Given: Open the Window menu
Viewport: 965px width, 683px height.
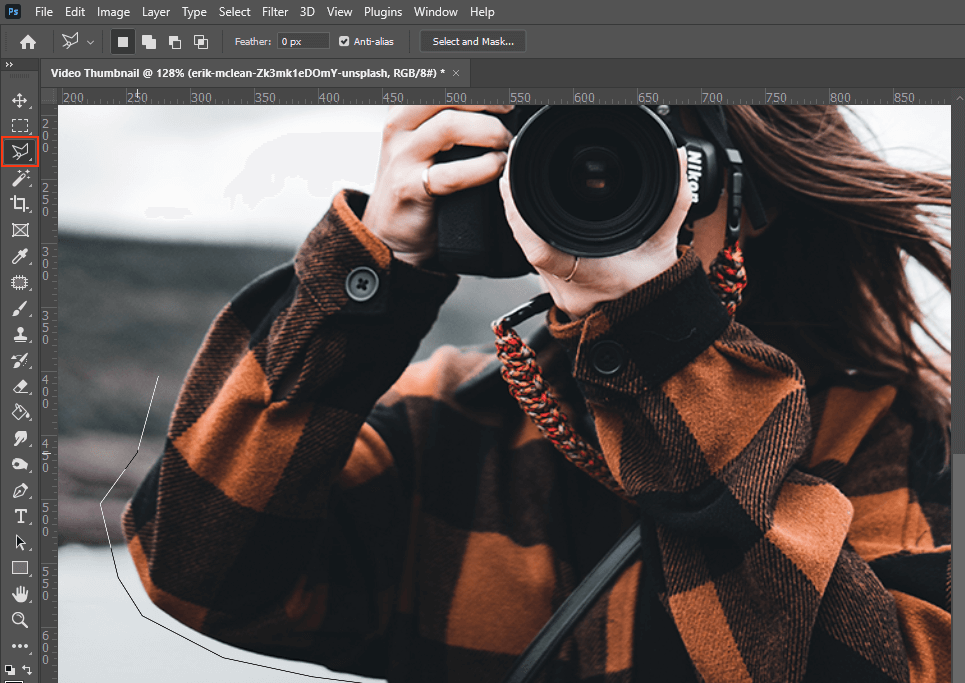Looking at the screenshot, I should point(436,12).
